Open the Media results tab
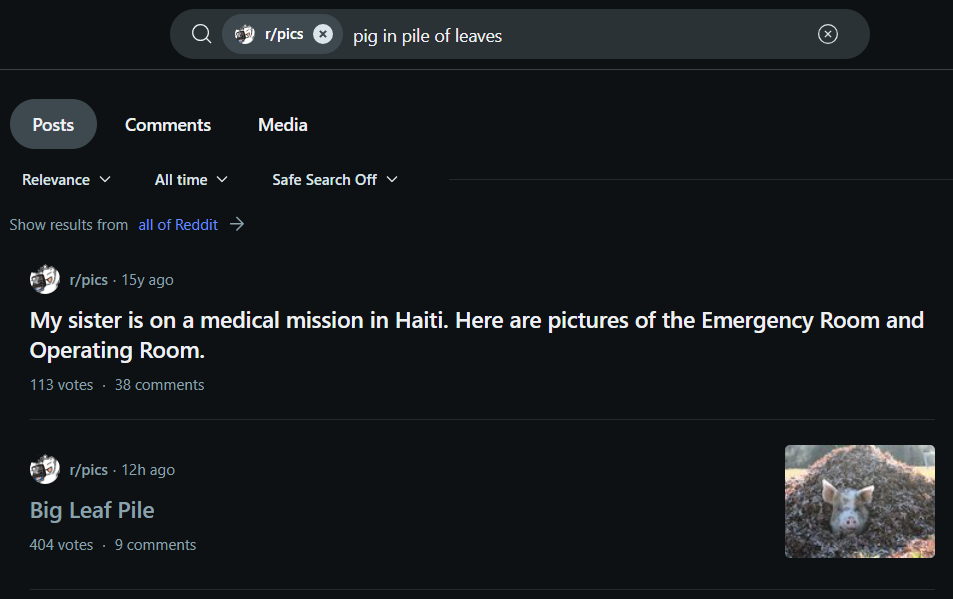Screen dimensions: 953x599 pos(283,125)
